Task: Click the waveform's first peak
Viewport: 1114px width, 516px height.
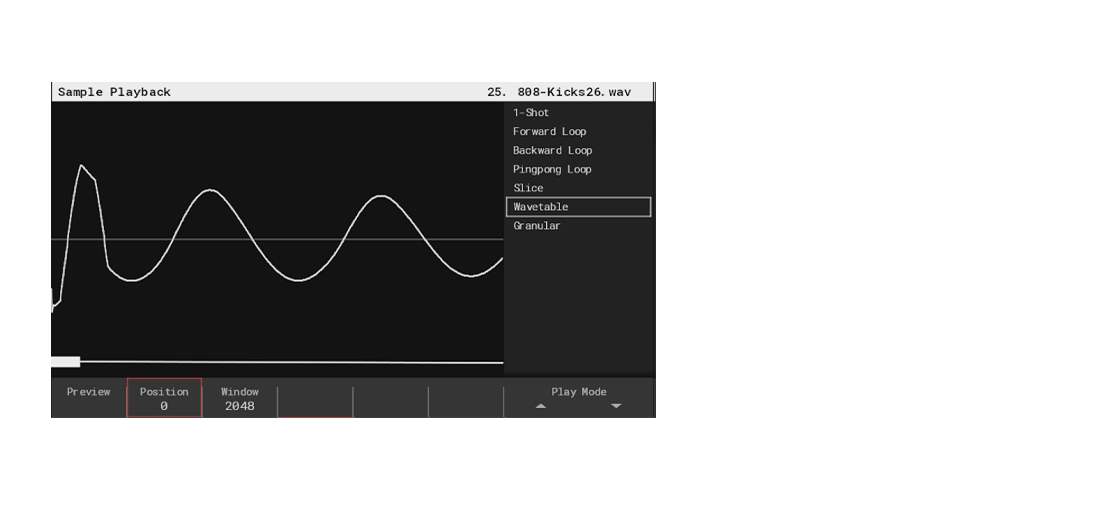Action: click(x=81, y=166)
